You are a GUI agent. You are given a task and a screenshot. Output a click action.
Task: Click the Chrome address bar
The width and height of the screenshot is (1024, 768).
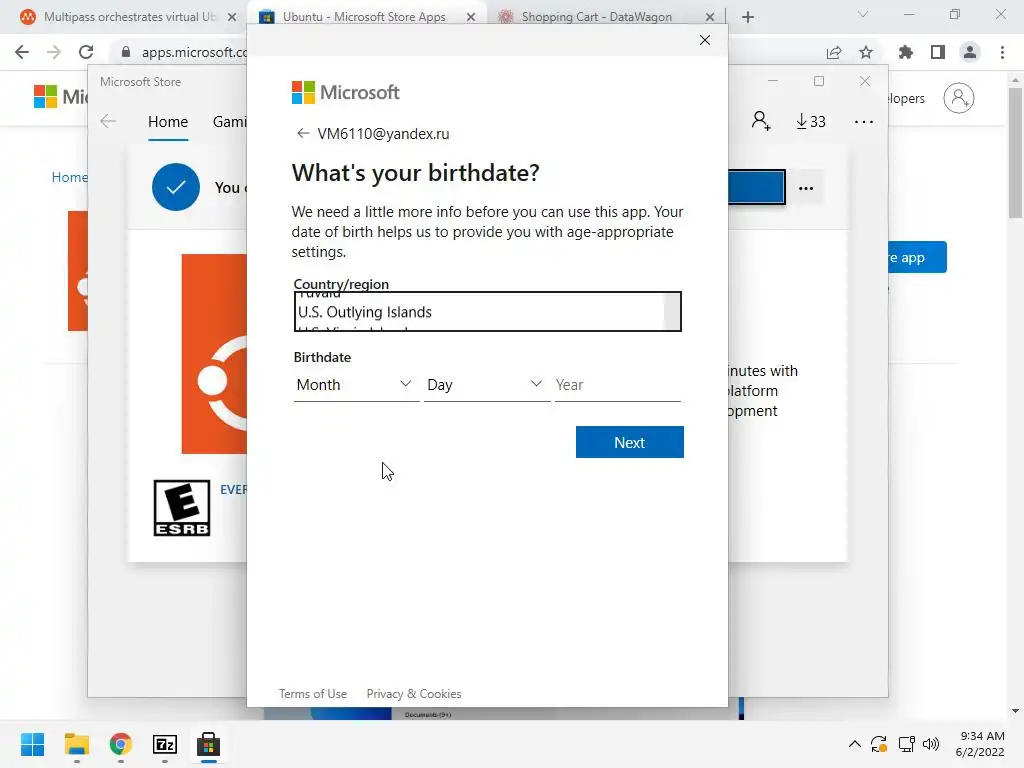coord(195,52)
